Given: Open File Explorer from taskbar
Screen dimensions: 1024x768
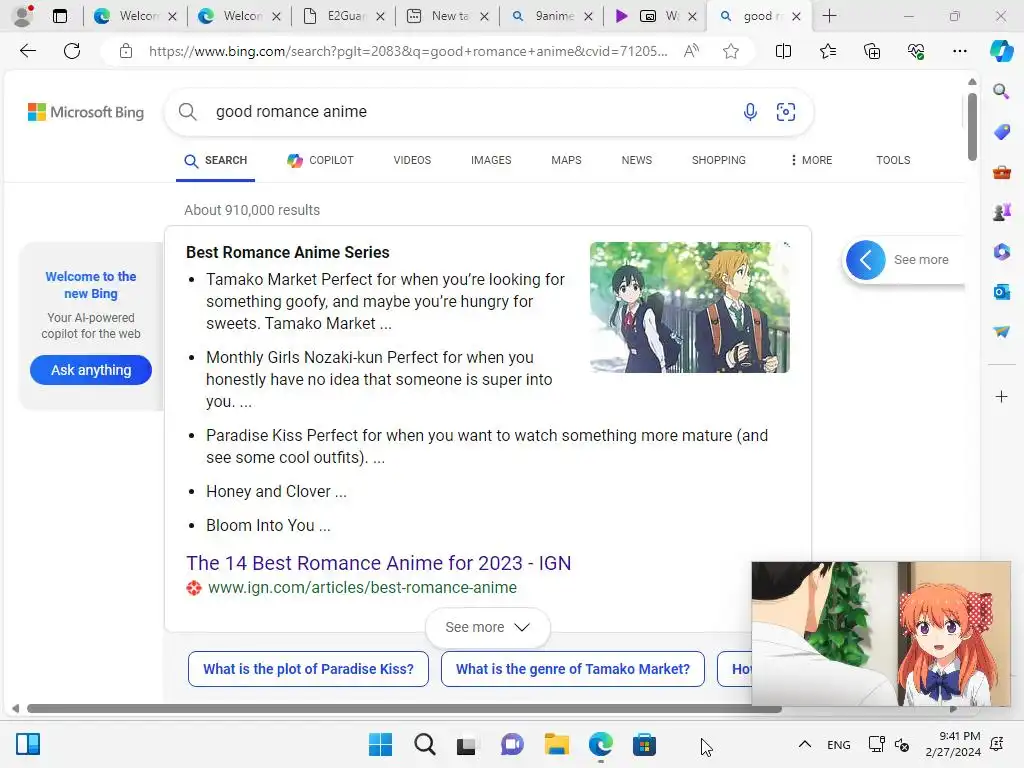Looking at the screenshot, I should (557, 744).
